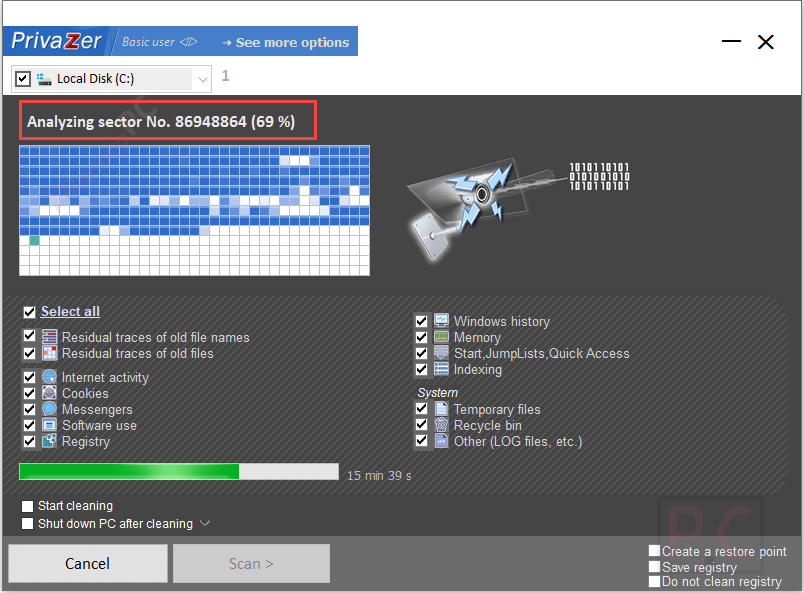The image size is (804, 593).
Task: Click the Scan > button
Action: [x=251, y=563]
